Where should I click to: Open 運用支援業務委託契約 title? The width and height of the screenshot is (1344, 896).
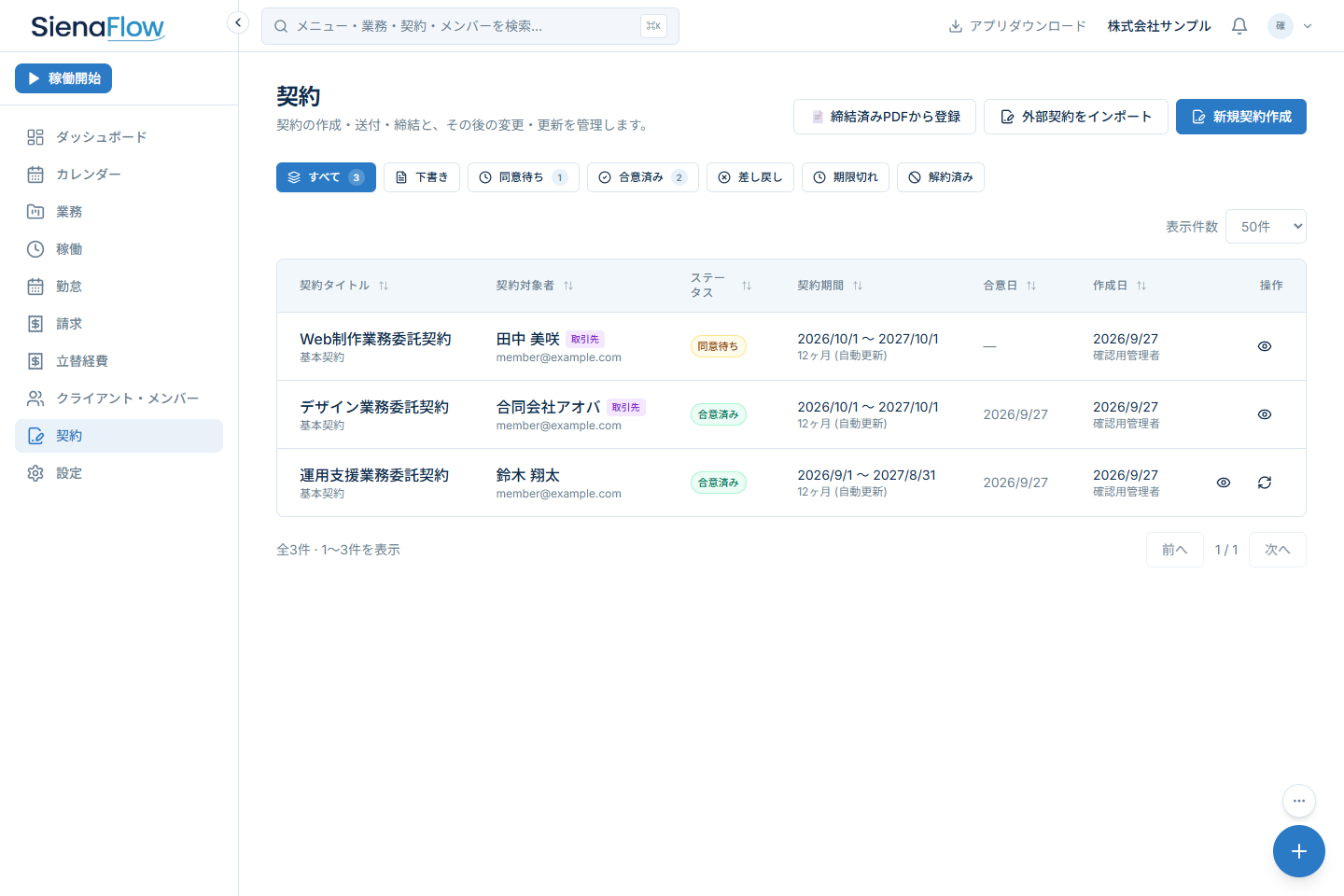(x=374, y=475)
